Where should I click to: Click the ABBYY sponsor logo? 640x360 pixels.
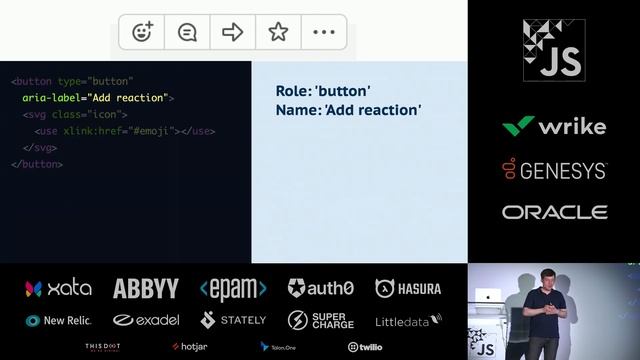[x=146, y=288]
